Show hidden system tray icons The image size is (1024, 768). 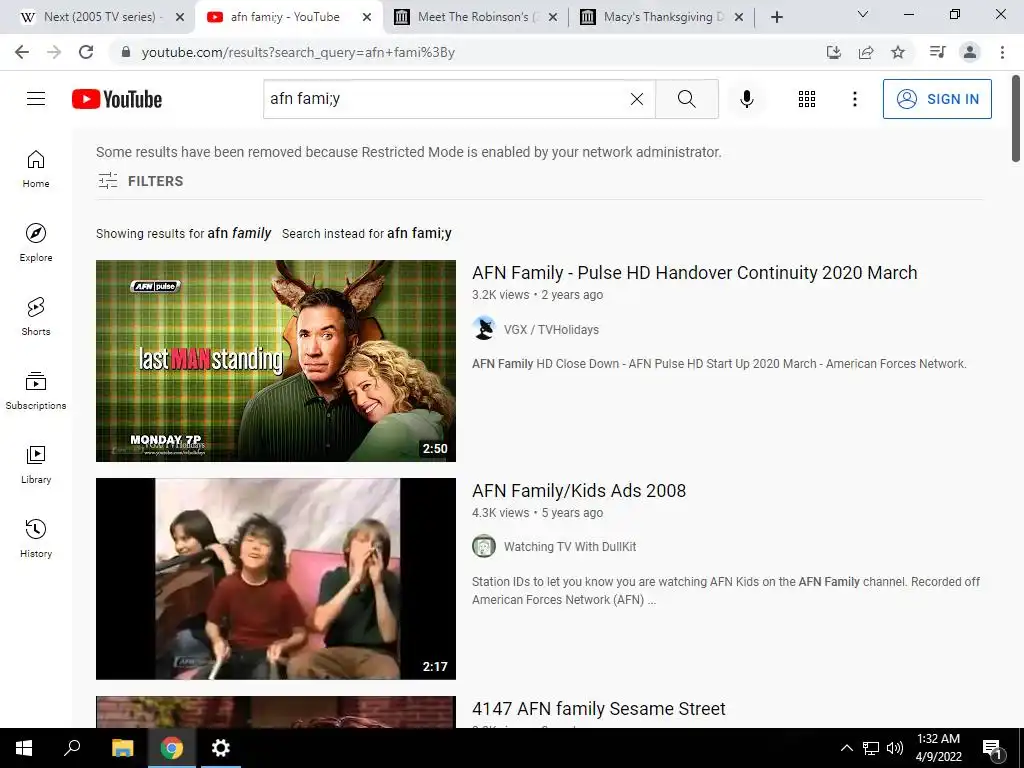(x=846, y=748)
